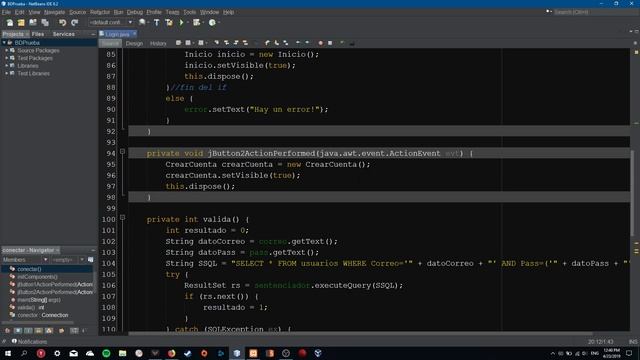The width and height of the screenshot is (640, 360).
Task: Open the Refactor menu
Action: [x=100, y=12]
